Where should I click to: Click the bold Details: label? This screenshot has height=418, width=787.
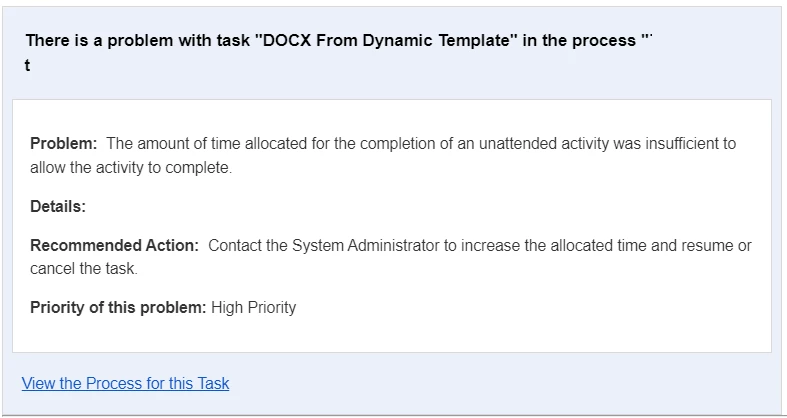pos(58,206)
